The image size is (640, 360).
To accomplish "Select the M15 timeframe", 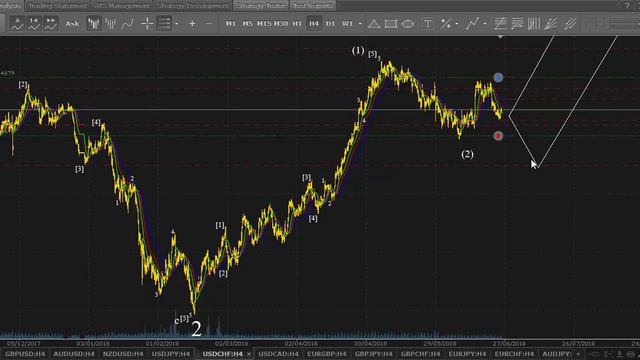I will (264, 24).
